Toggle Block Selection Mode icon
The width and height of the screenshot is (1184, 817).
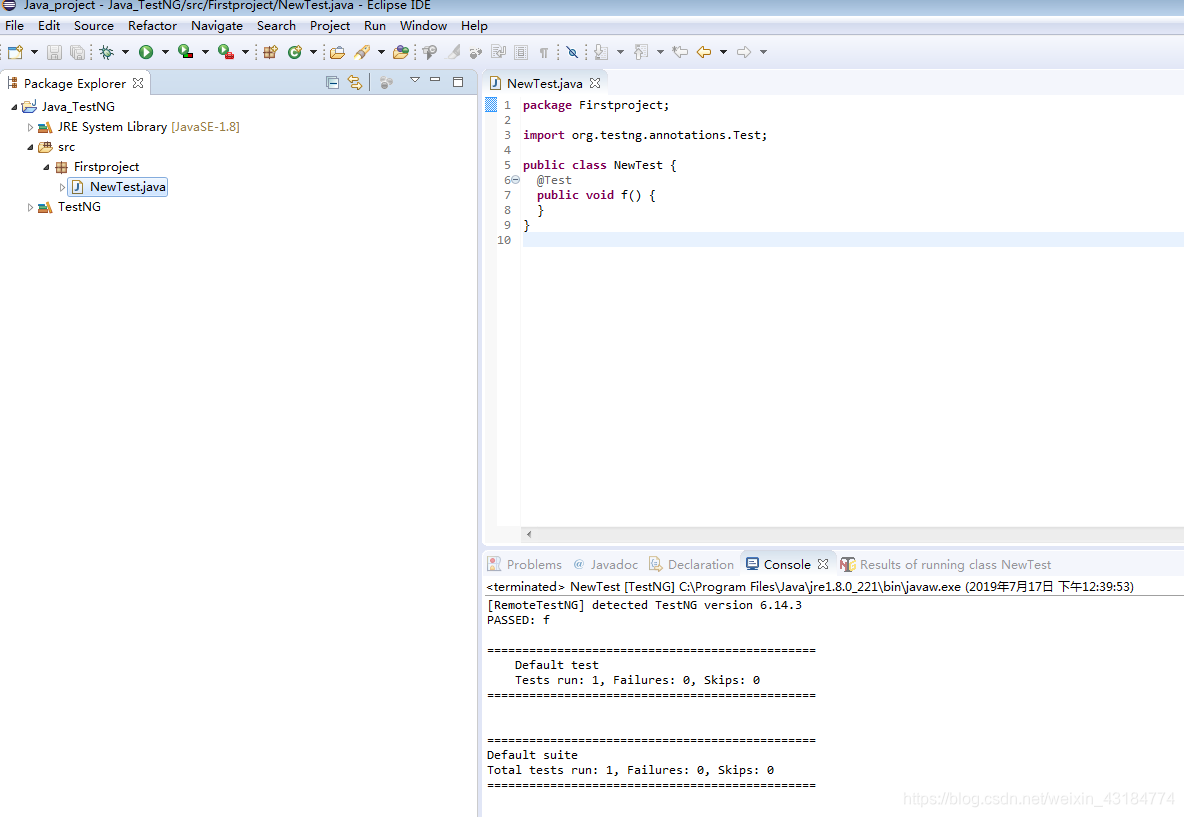click(x=520, y=52)
